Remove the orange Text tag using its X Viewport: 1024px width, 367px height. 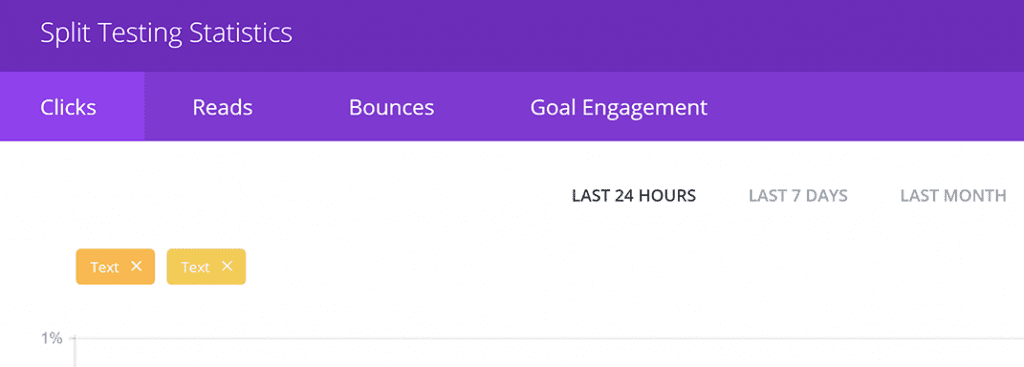[x=136, y=266]
